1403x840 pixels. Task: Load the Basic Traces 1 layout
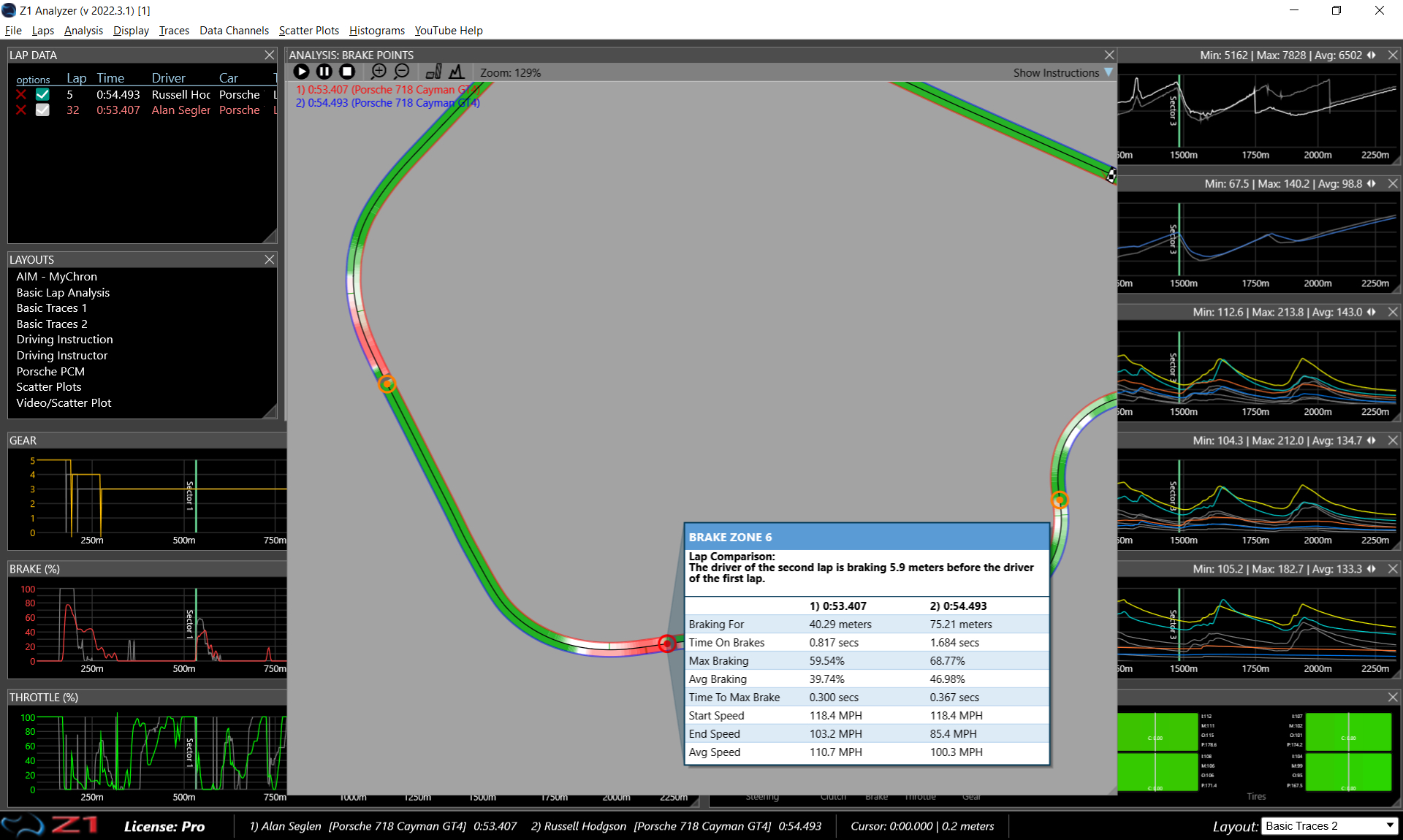click(51, 308)
